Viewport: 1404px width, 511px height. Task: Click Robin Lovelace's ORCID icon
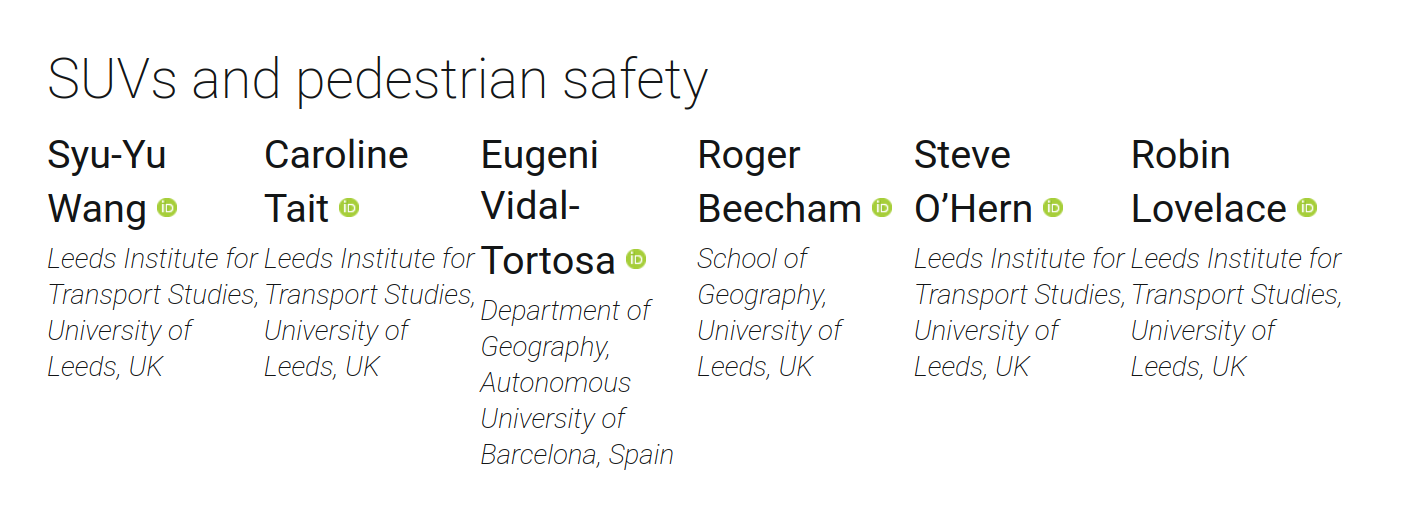[x=1307, y=208]
